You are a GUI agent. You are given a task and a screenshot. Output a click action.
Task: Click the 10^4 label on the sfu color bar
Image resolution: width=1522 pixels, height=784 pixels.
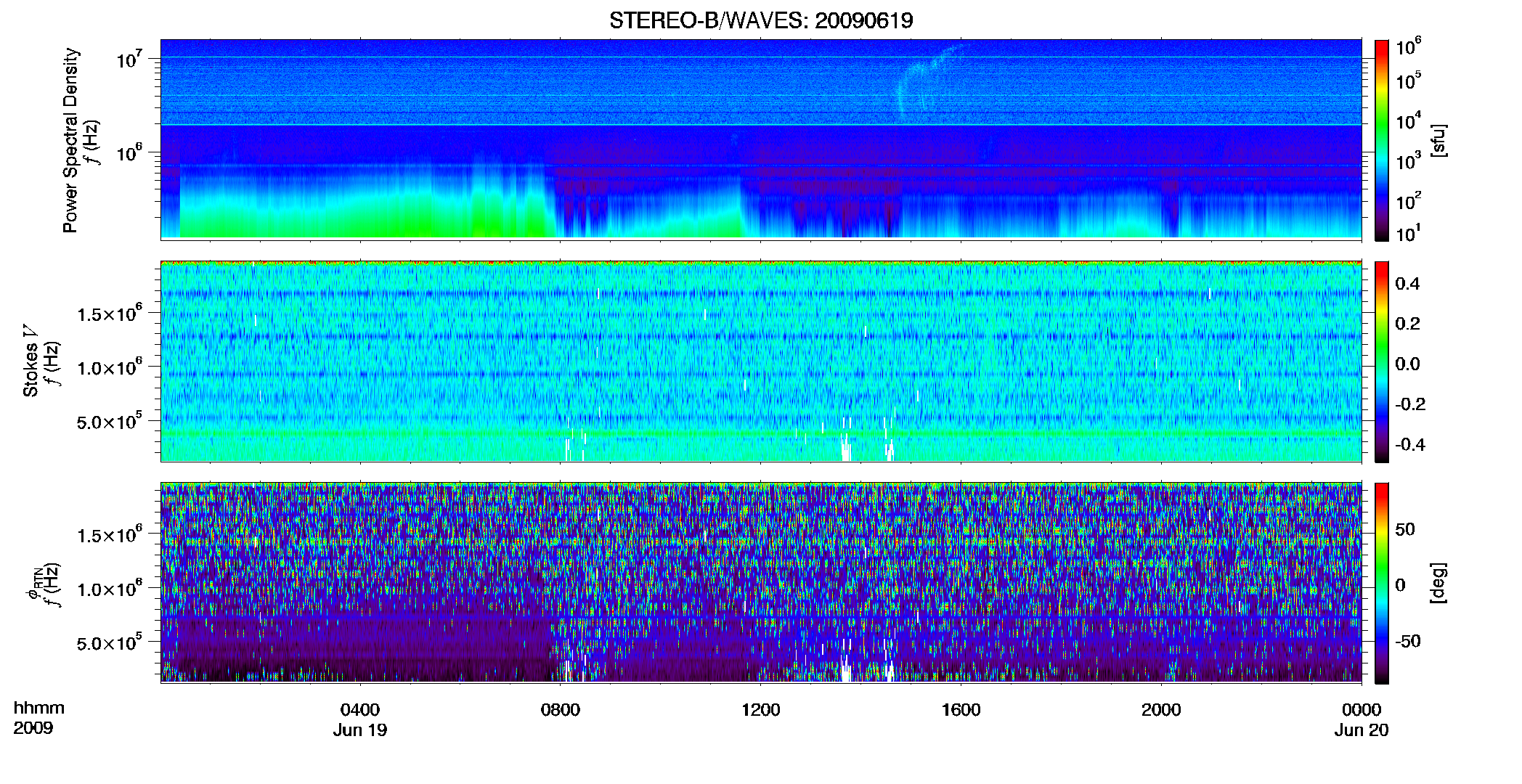click(x=1409, y=121)
